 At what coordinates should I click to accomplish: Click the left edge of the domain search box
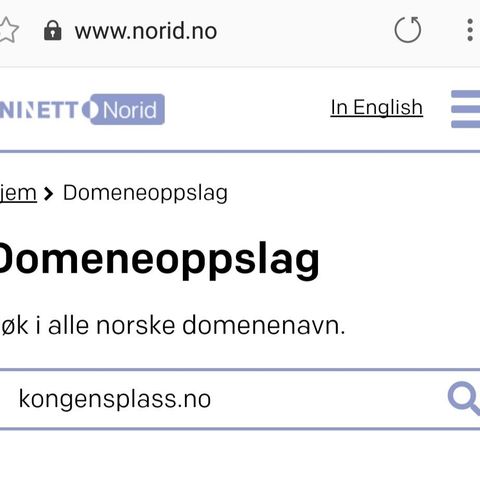pyautogui.click(x=8, y=399)
